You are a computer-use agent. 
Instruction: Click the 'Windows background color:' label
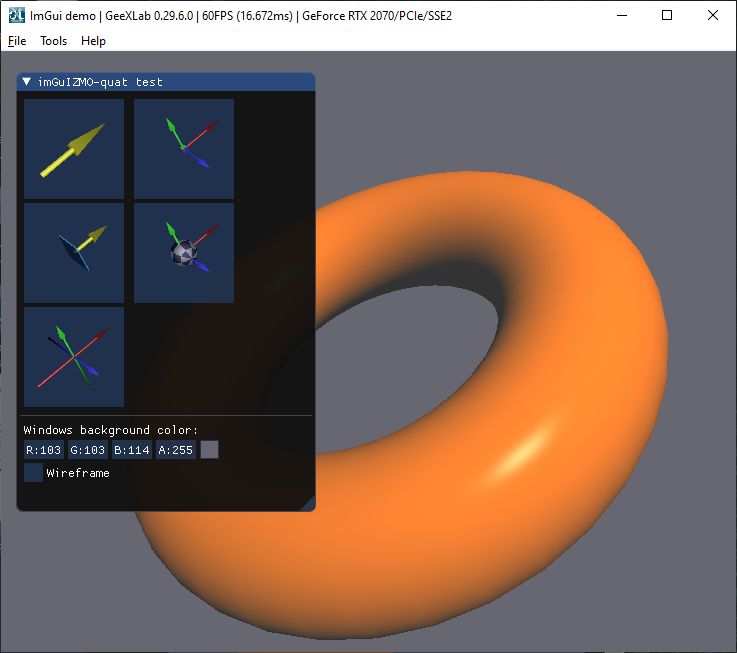click(x=111, y=430)
